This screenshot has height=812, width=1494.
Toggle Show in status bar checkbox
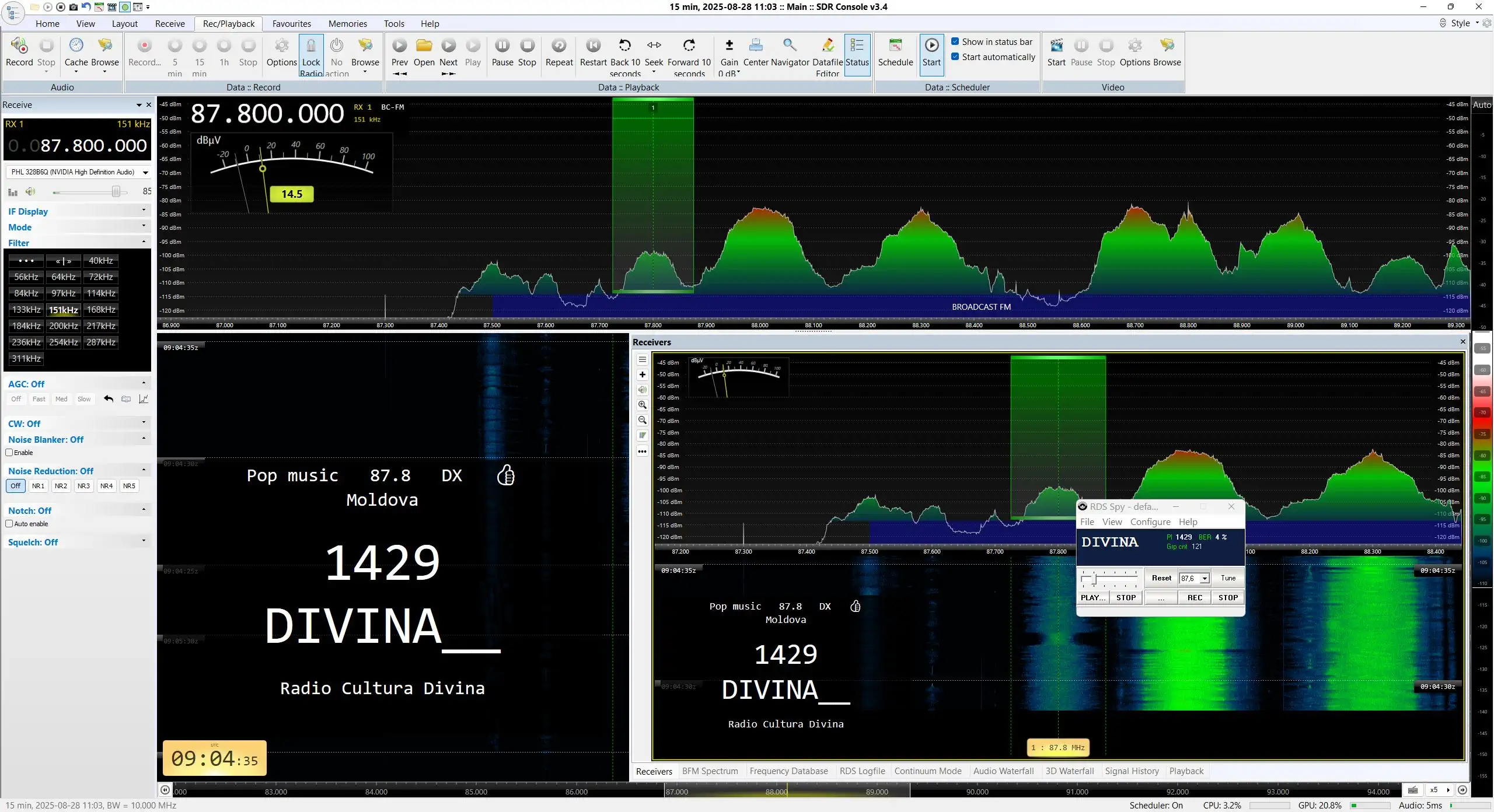pos(955,41)
